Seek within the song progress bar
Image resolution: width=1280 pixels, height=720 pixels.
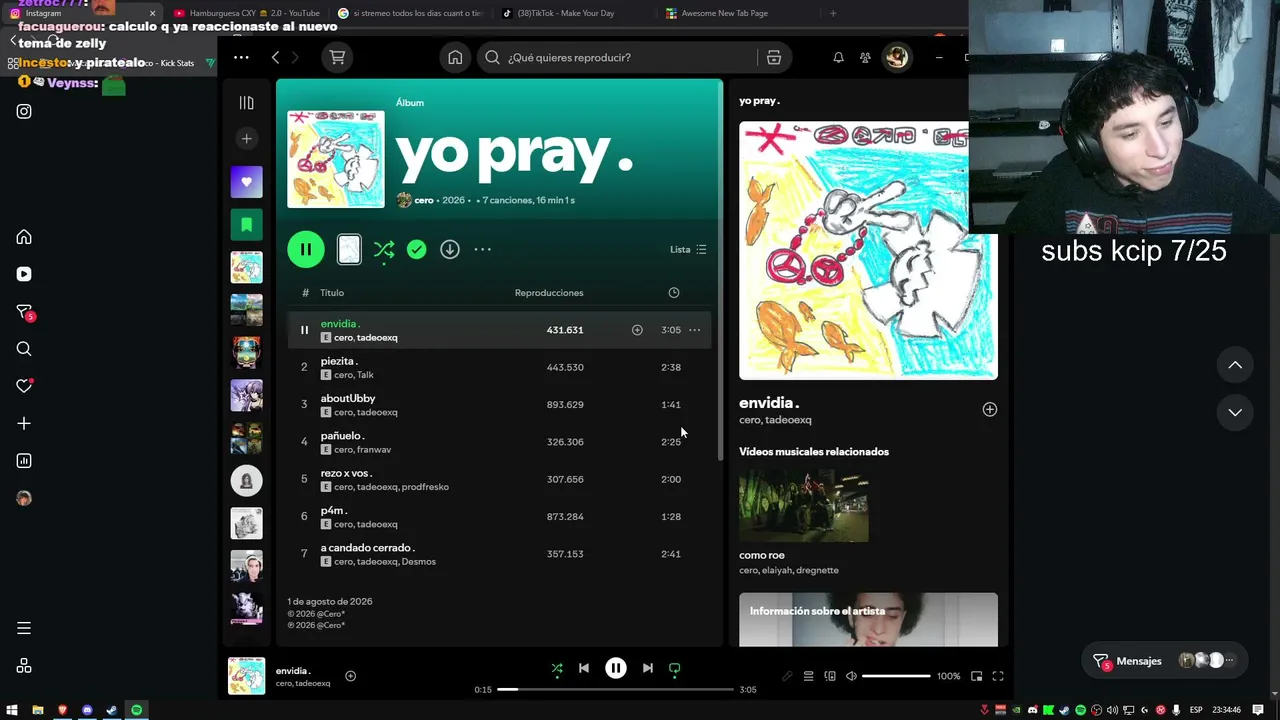(616, 689)
